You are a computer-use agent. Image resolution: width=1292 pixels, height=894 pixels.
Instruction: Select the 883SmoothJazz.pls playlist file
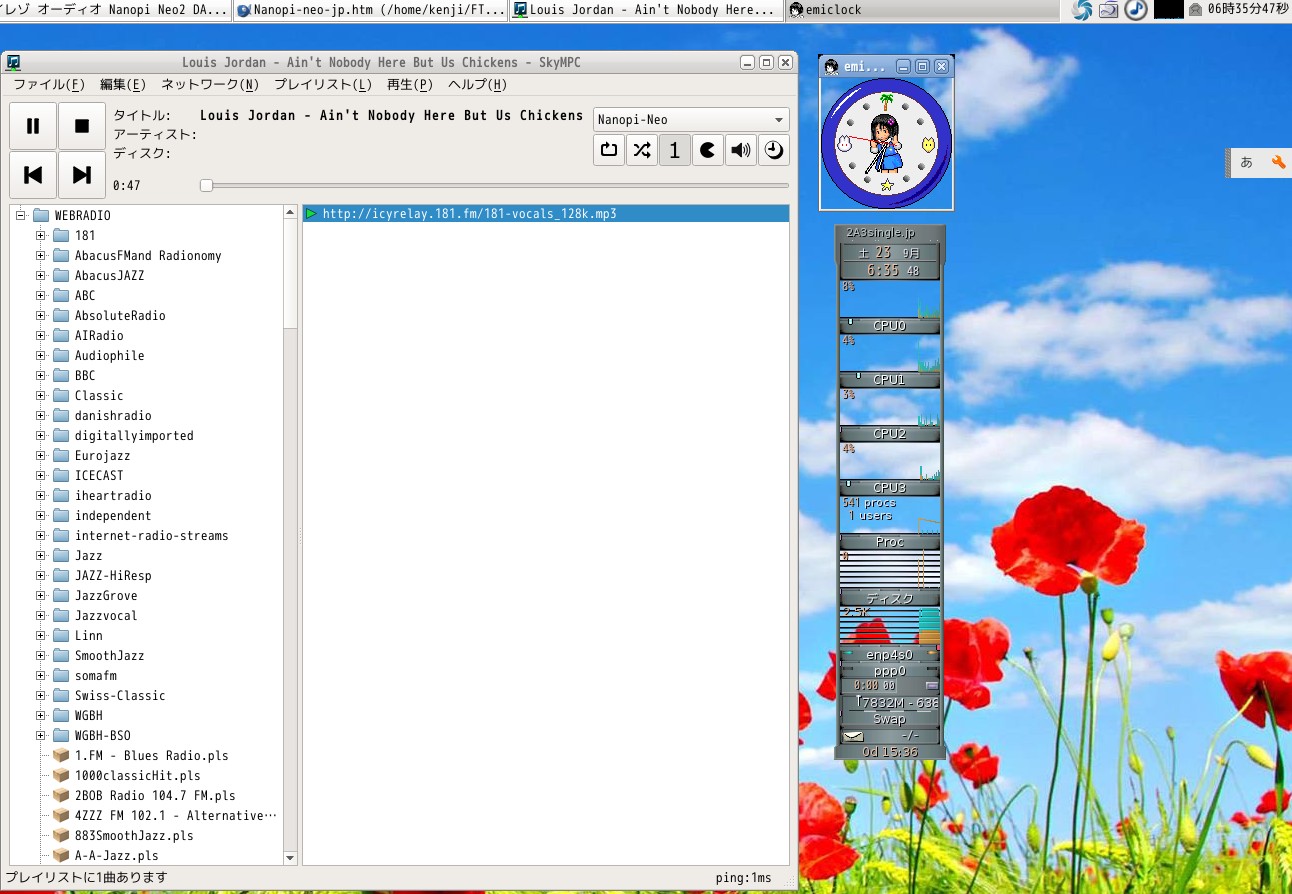click(x=134, y=835)
